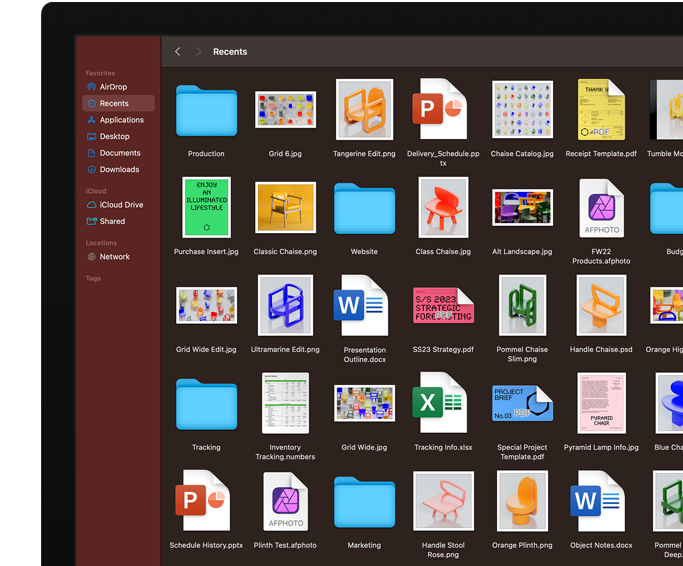Image resolution: width=683 pixels, height=566 pixels.
Task: Open AirDrop in the sidebar
Action: 112,87
